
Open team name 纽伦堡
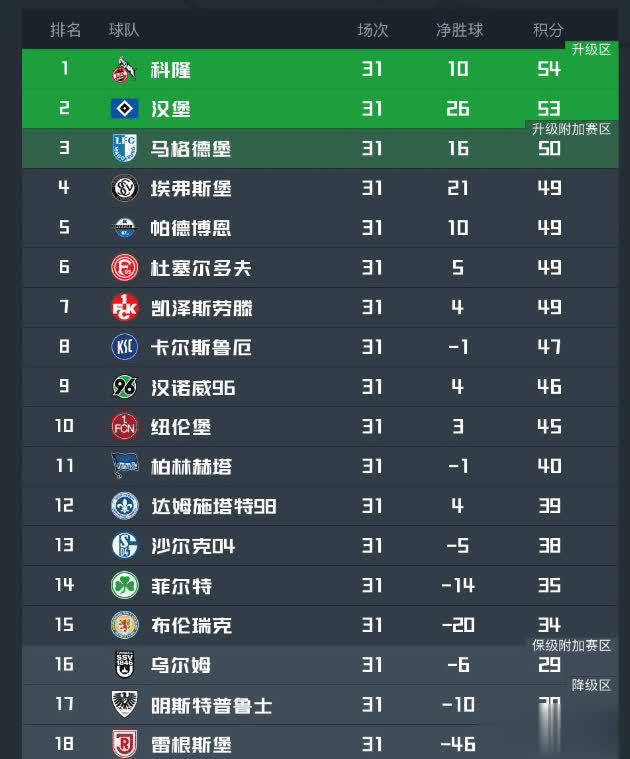coord(180,427)
